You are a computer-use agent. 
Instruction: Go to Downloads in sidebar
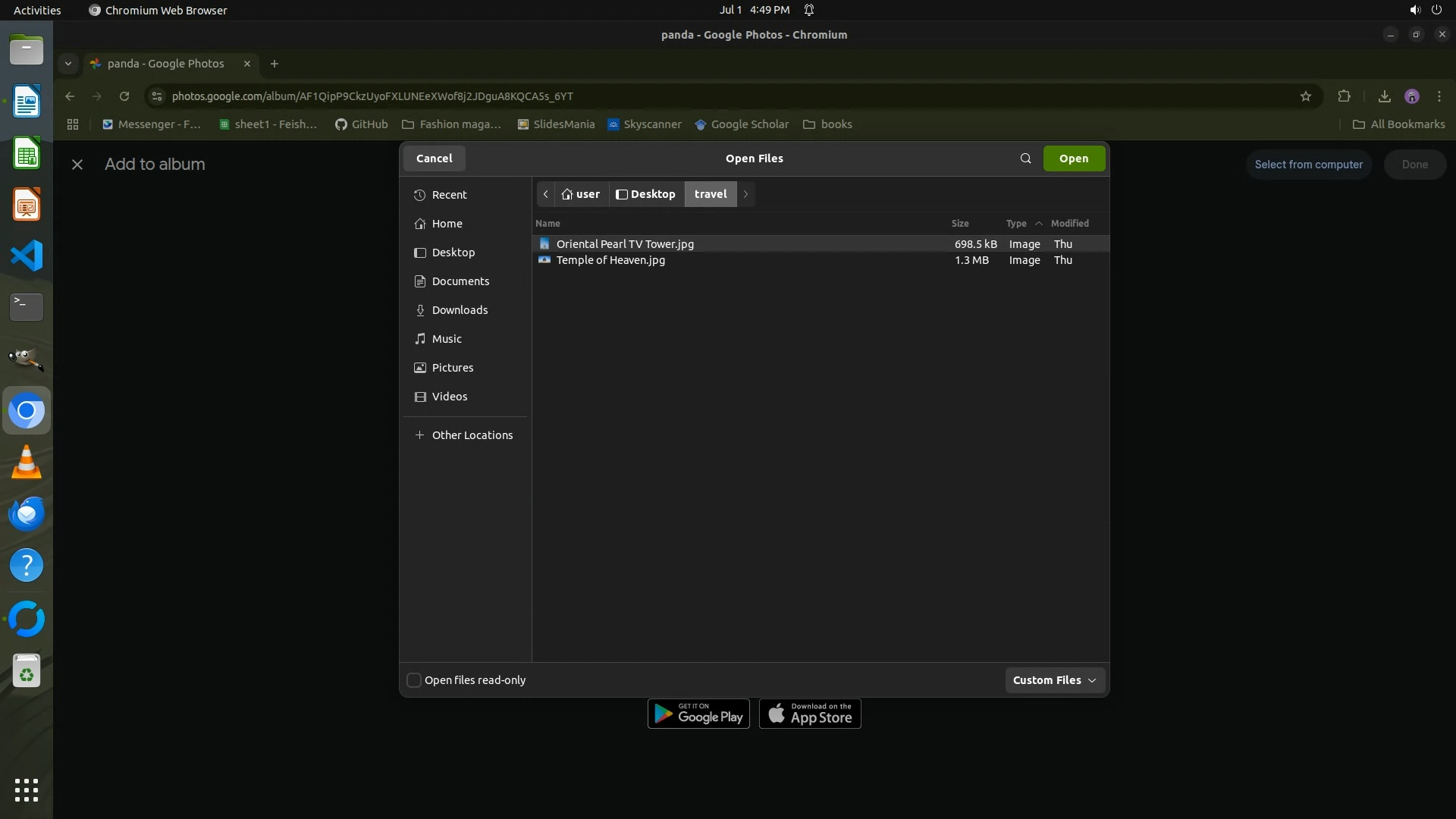460,310
